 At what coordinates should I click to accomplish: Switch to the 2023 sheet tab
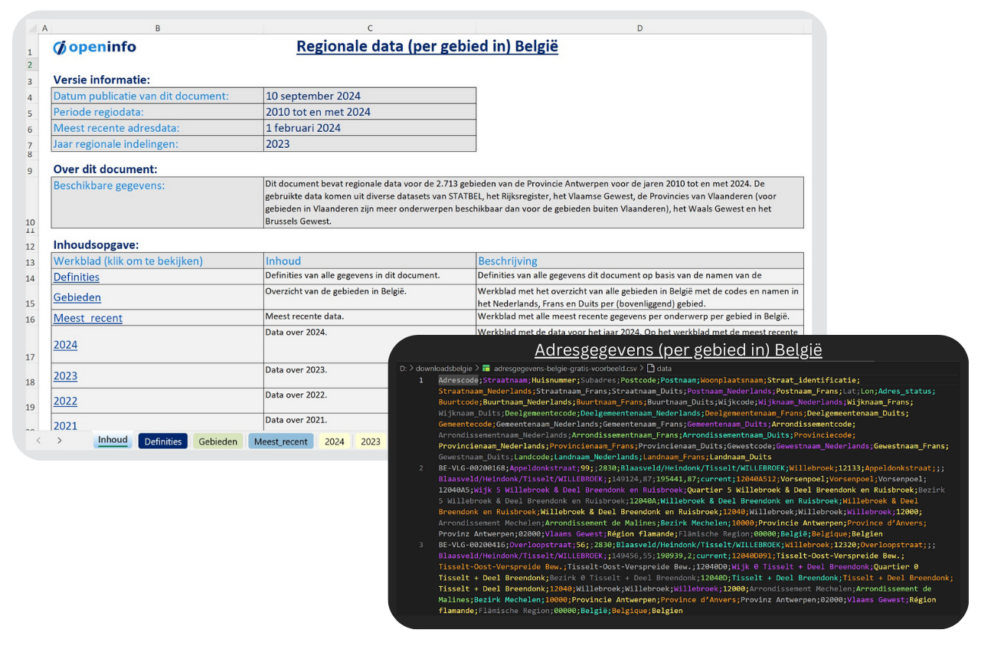(370, 441)
